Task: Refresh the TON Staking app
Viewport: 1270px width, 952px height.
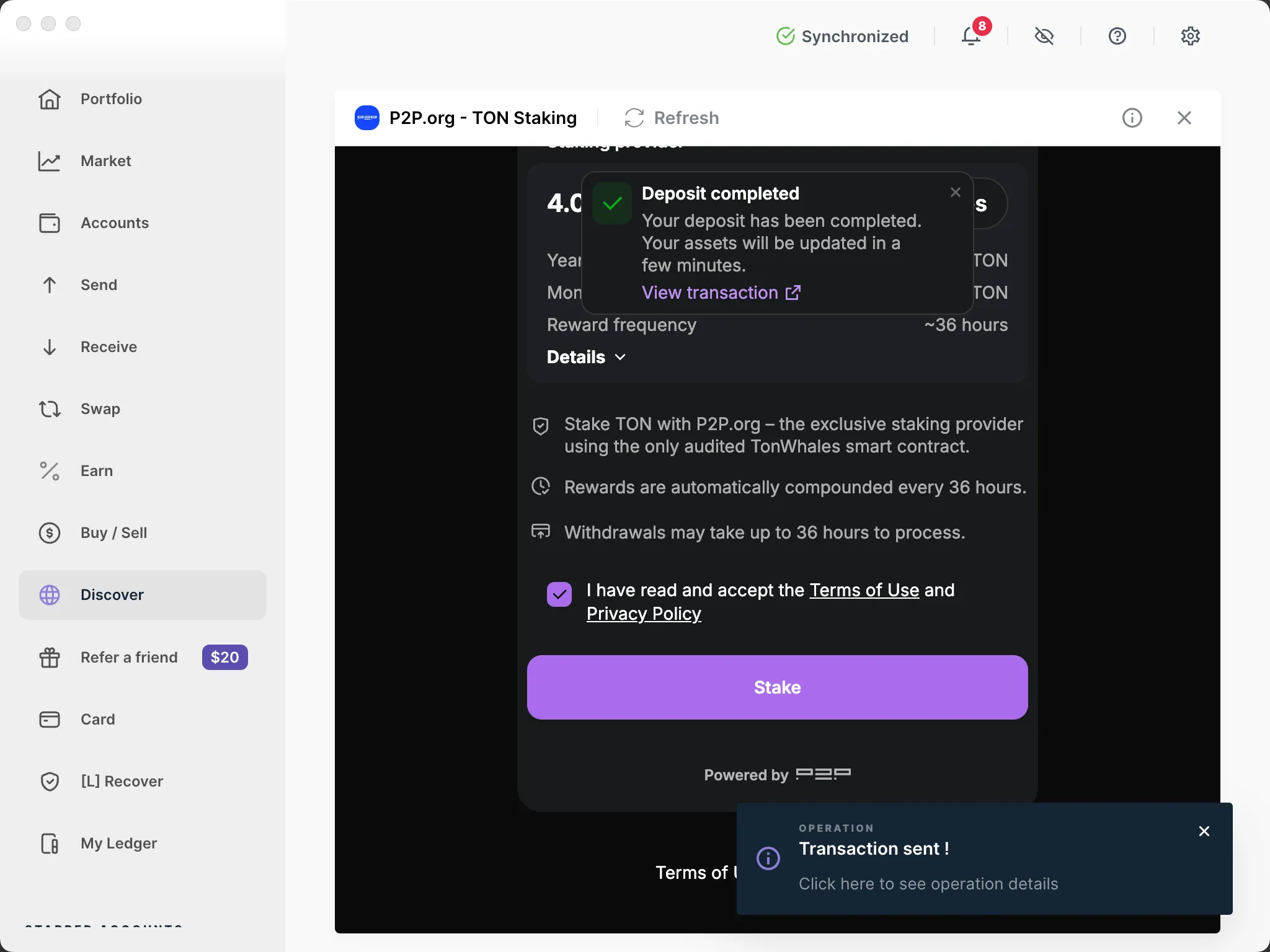Action: (x=672, y=118)
